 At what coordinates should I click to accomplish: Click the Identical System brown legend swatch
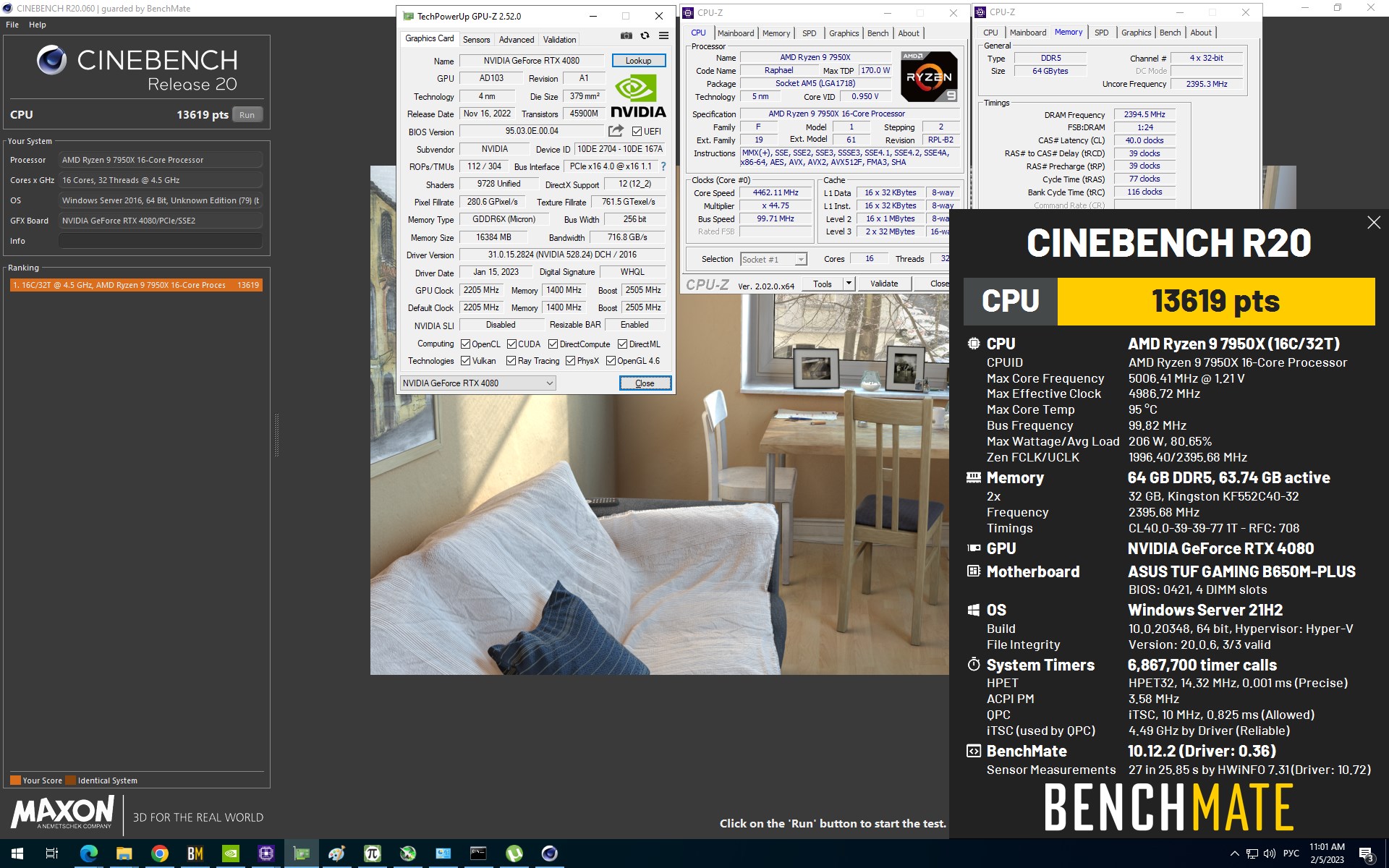(x=70, y=780)
